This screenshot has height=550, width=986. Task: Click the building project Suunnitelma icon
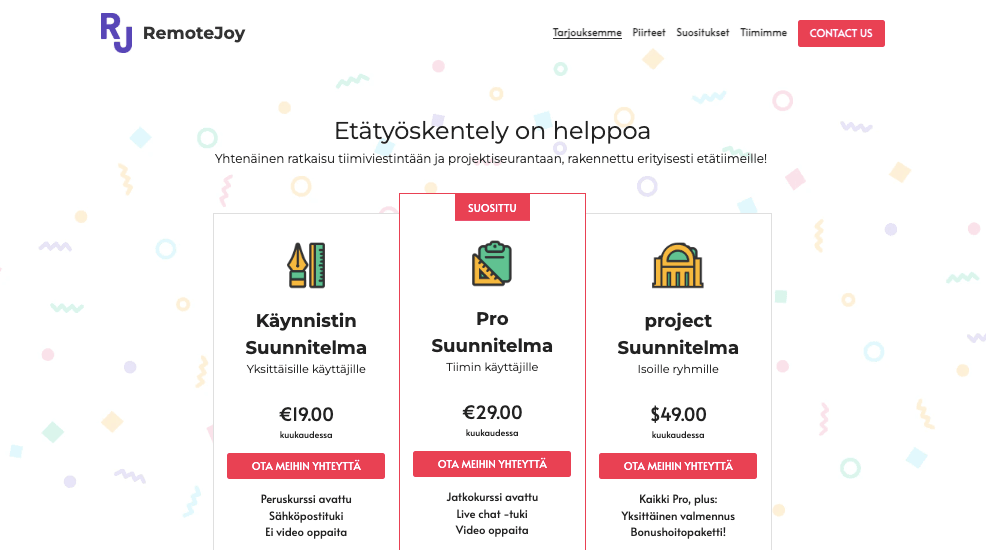click(678, 265)
